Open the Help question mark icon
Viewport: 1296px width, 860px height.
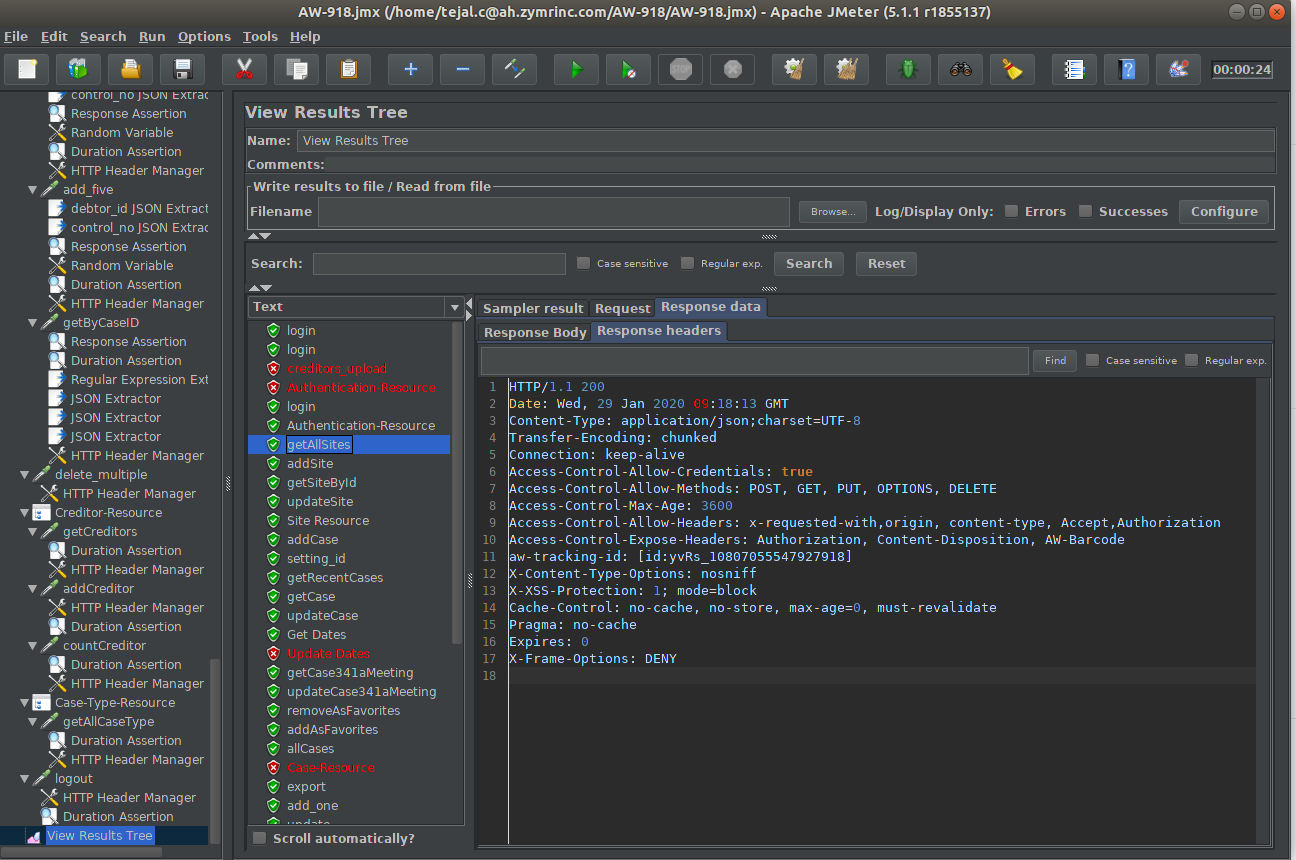(x=1126, y=69)
